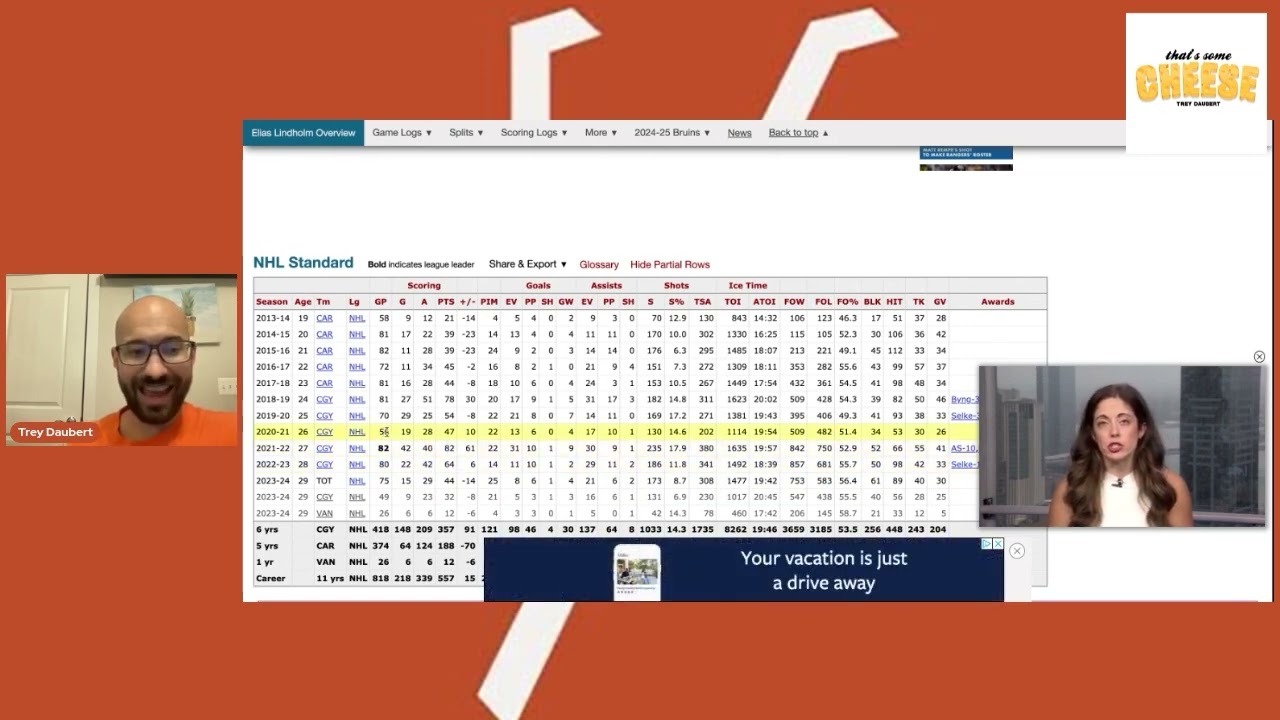Click the NHL Standard table heading

tap(303, 263)
